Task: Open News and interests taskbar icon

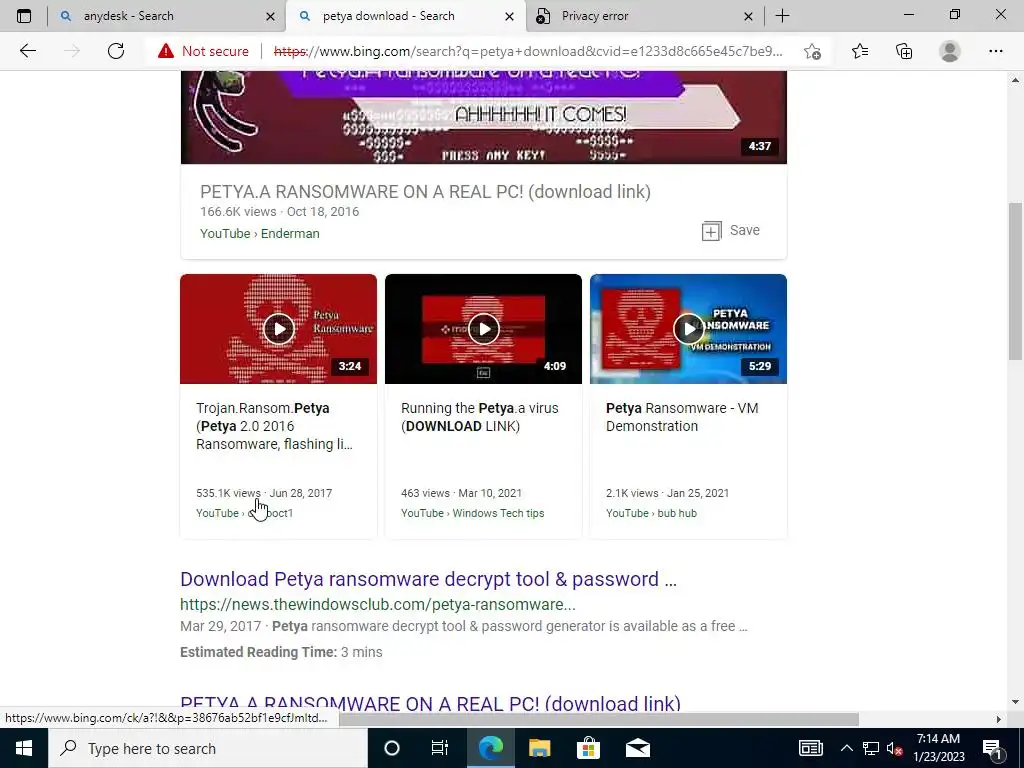Action: click(x=810, y=748)
